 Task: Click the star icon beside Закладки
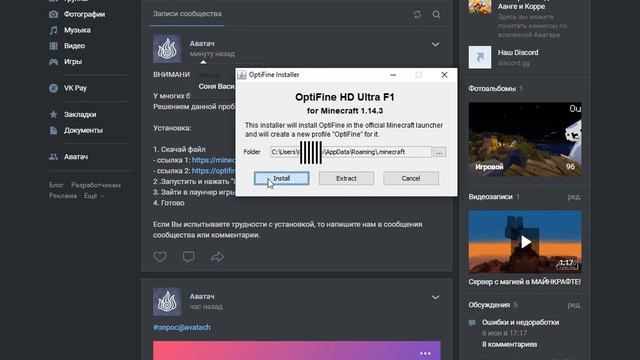pyautogui.click(x=53, y=115)
